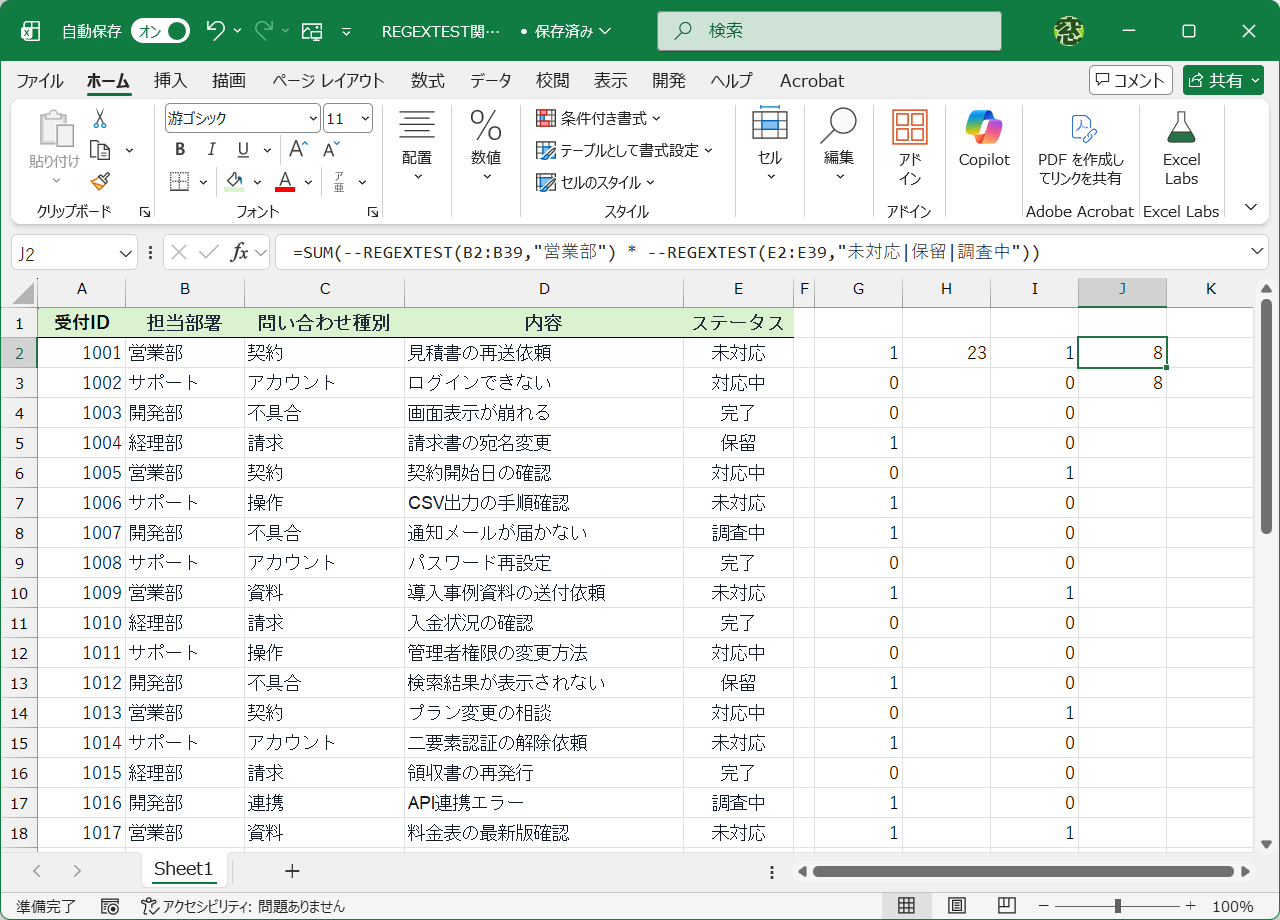The image size is (1280, 920).
Task: Click the アドイン add-ins icon
Action: (909, 146)
